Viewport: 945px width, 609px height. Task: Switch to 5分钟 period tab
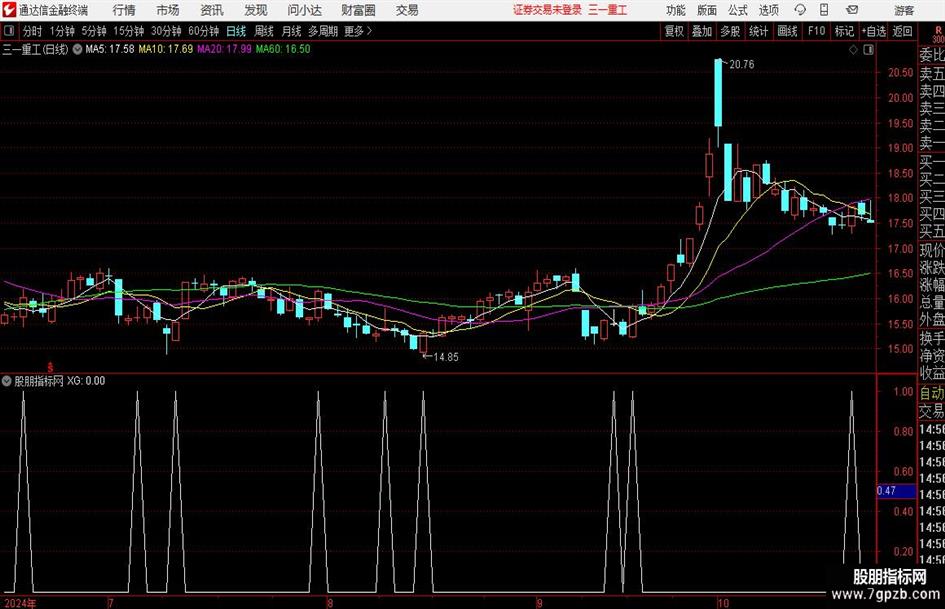[93, 31]
